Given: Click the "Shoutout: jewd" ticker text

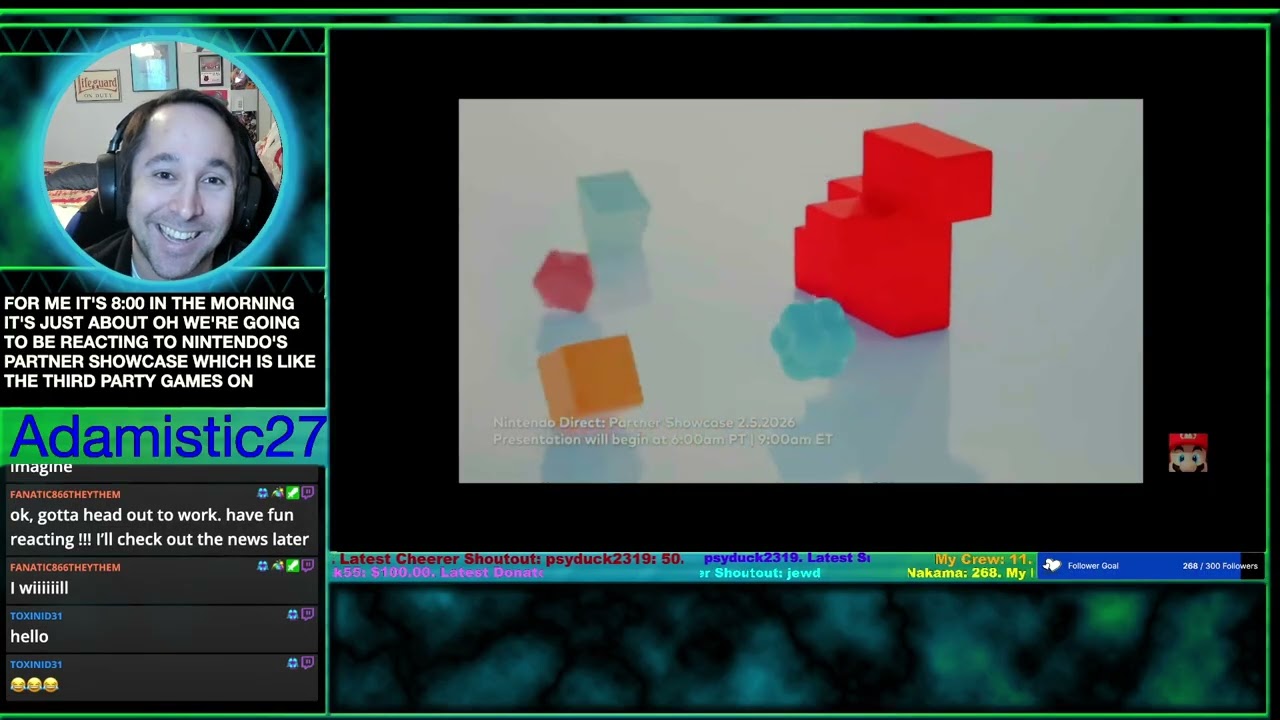Looking at the screenshot, I should click(766, 573).
